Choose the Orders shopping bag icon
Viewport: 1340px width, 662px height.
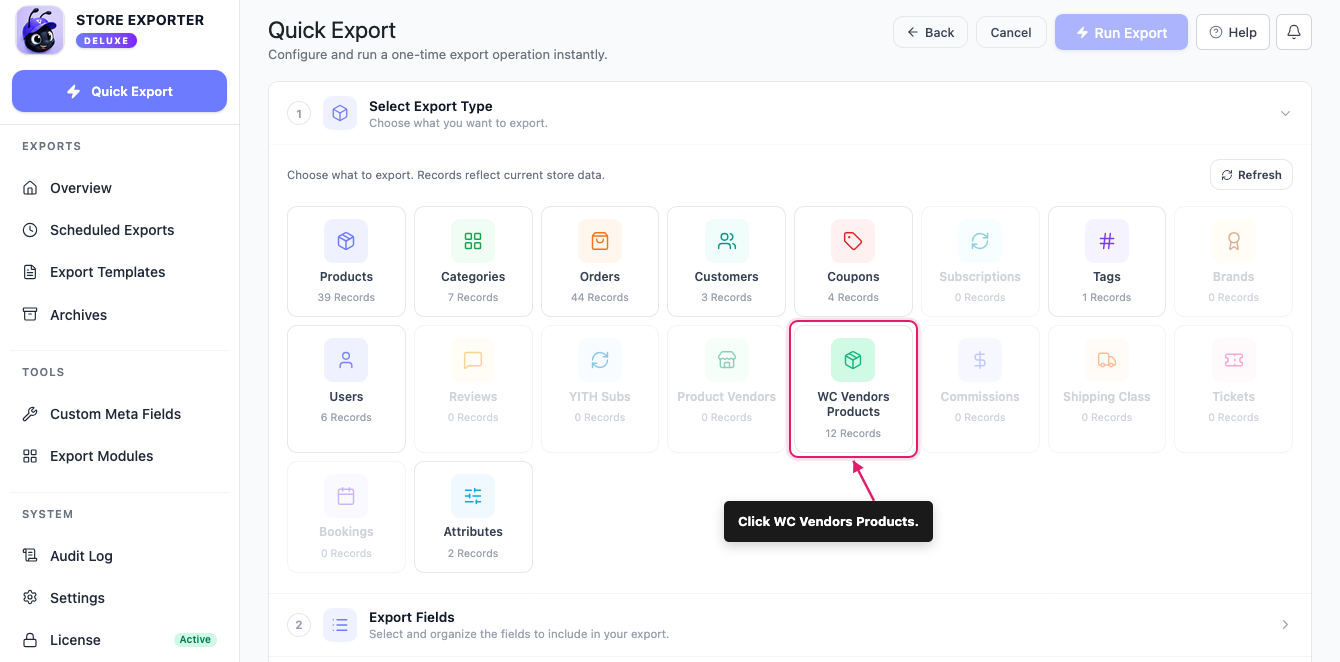click(600, 241)
